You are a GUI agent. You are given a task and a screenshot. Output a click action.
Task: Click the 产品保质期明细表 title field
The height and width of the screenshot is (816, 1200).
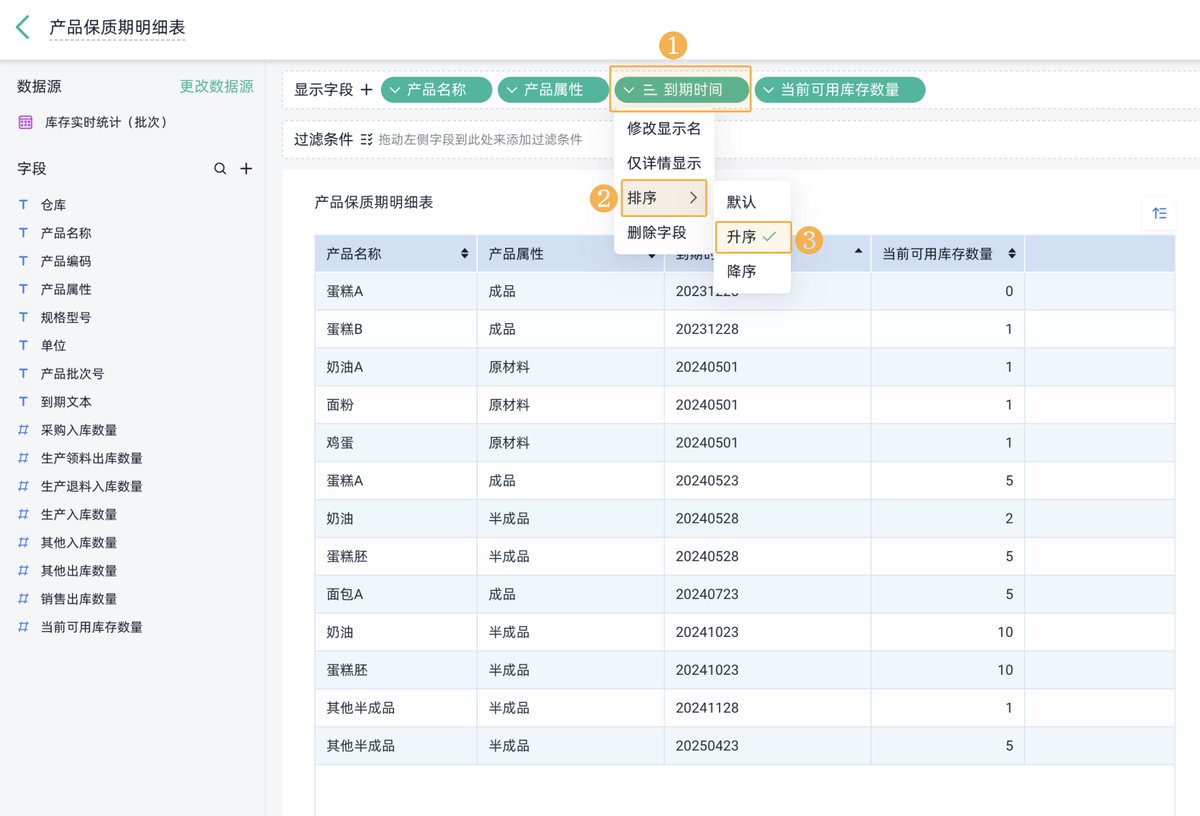[x=117, y=28]
